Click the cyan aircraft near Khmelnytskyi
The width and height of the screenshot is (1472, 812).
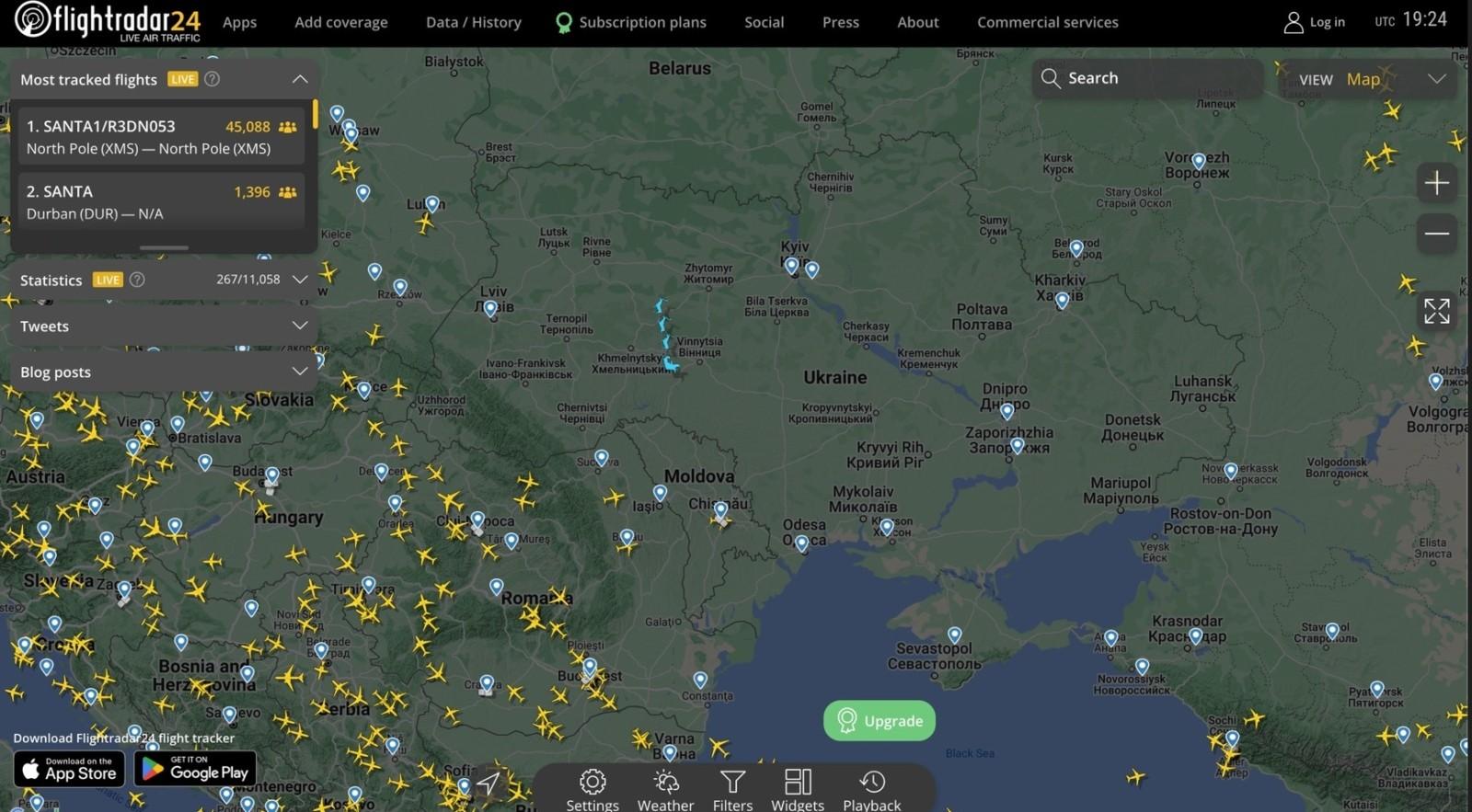672,365
